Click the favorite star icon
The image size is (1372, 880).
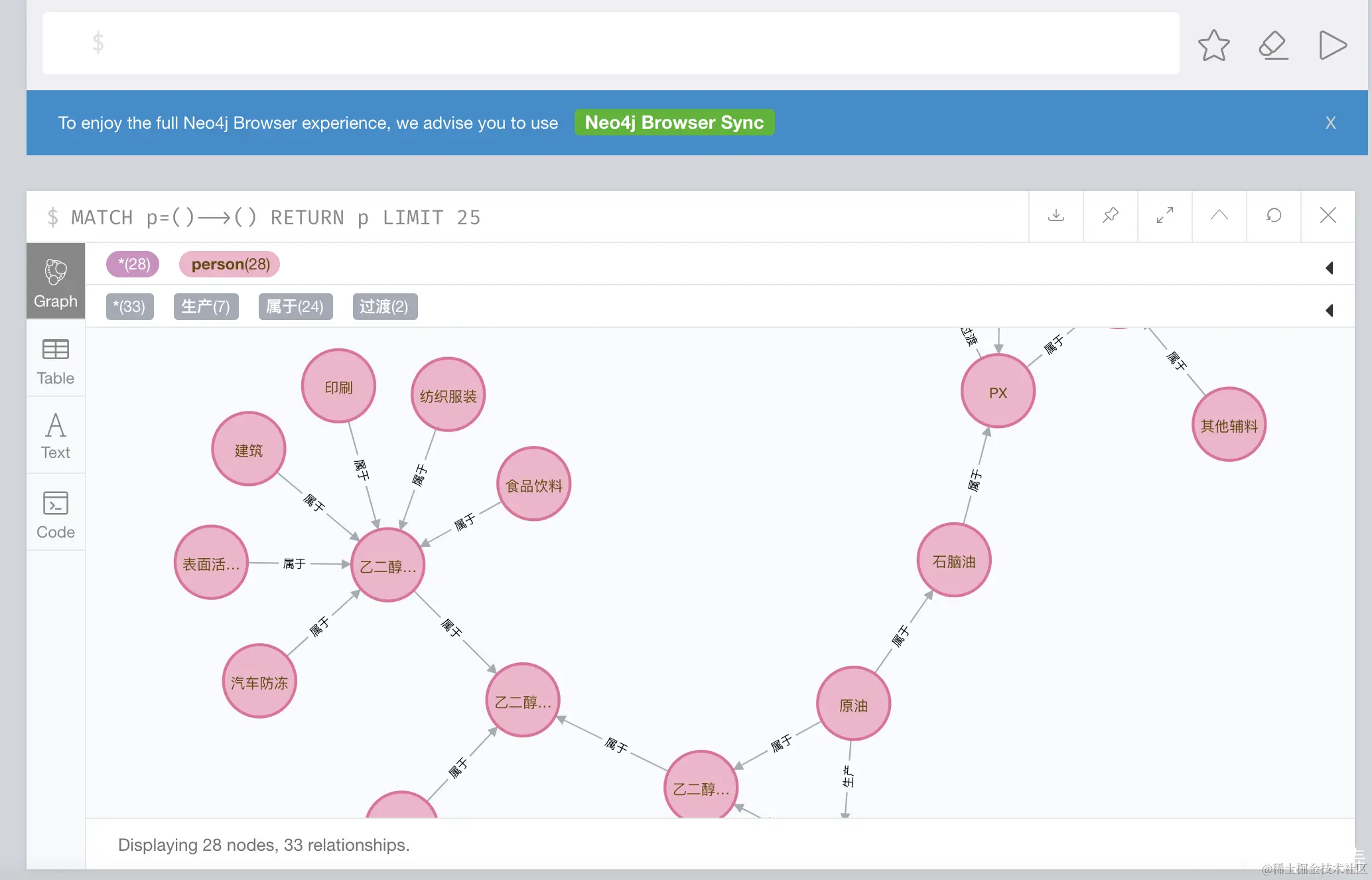point(1213,45)
